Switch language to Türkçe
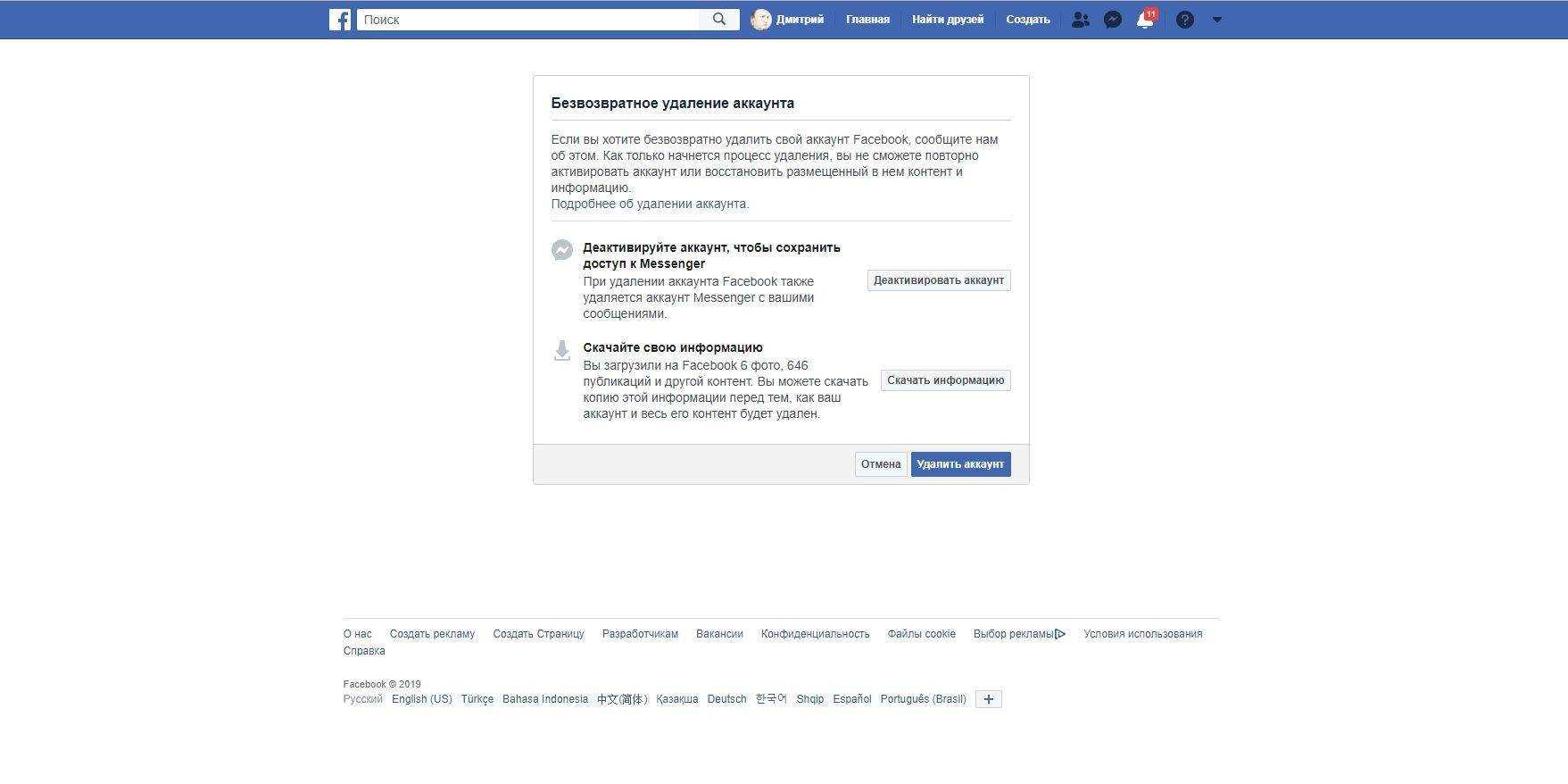This screenshot has width=1568, height=784. pos(477,699)
